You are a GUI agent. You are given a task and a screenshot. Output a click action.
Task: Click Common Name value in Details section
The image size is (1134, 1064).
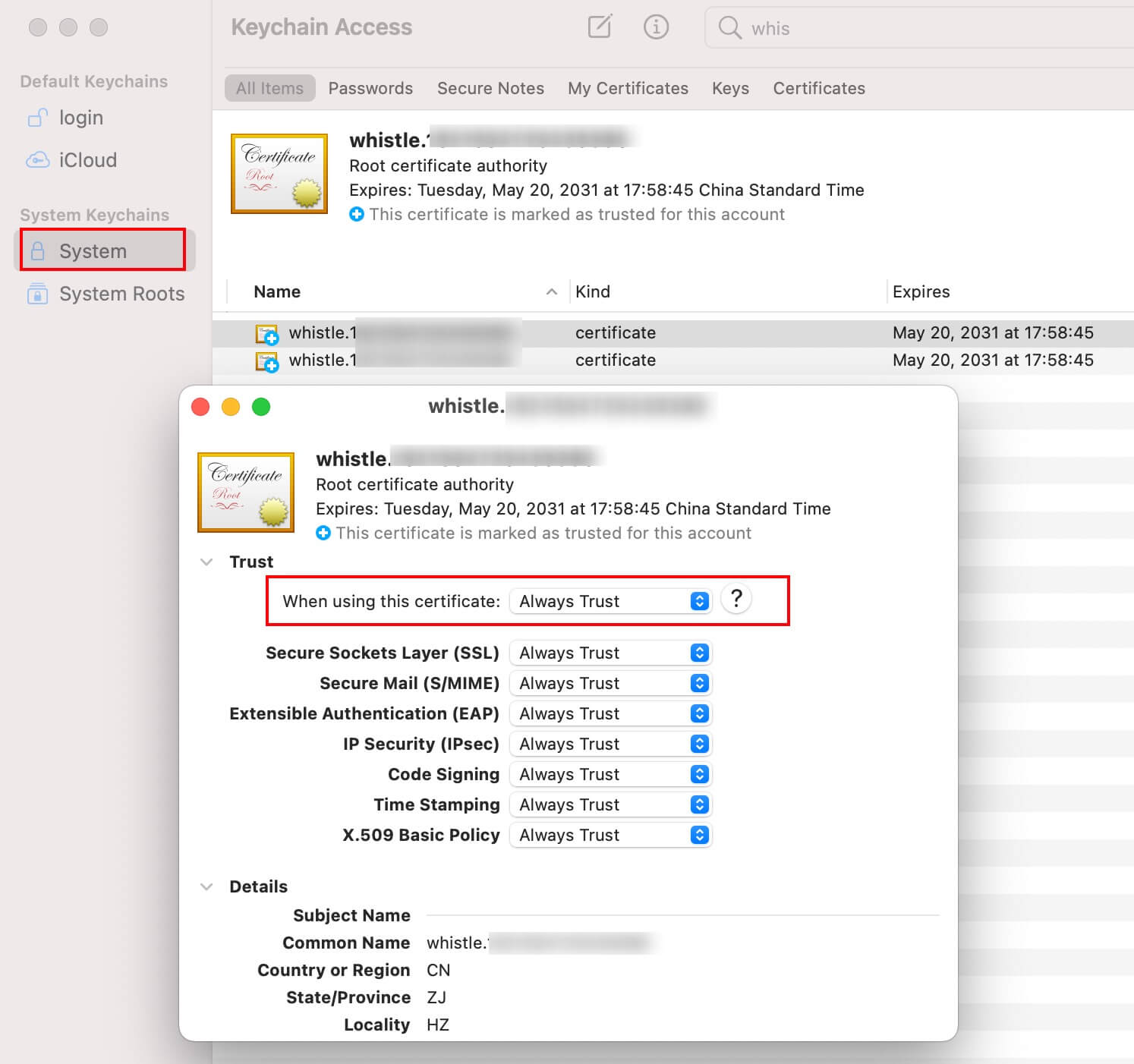pos(539,943)
